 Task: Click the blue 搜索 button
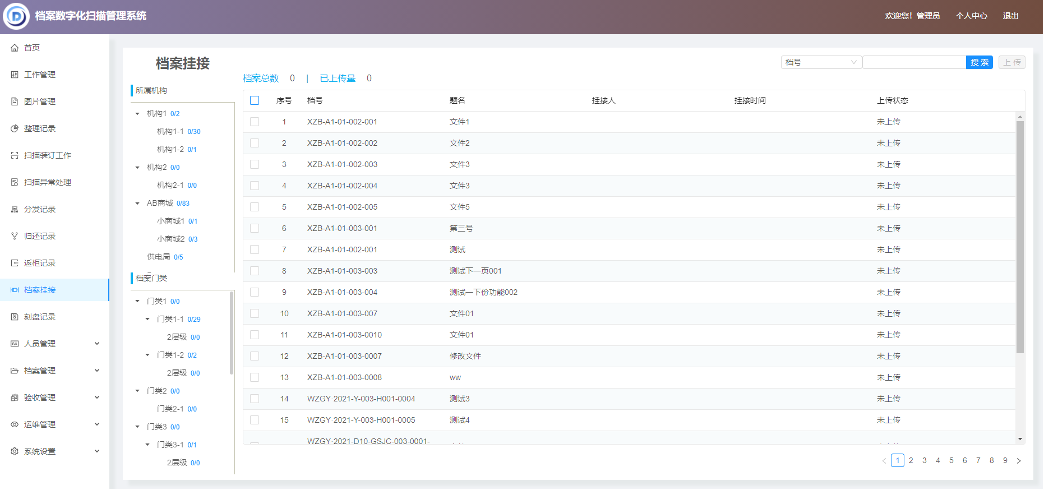(x=979, y=62)
